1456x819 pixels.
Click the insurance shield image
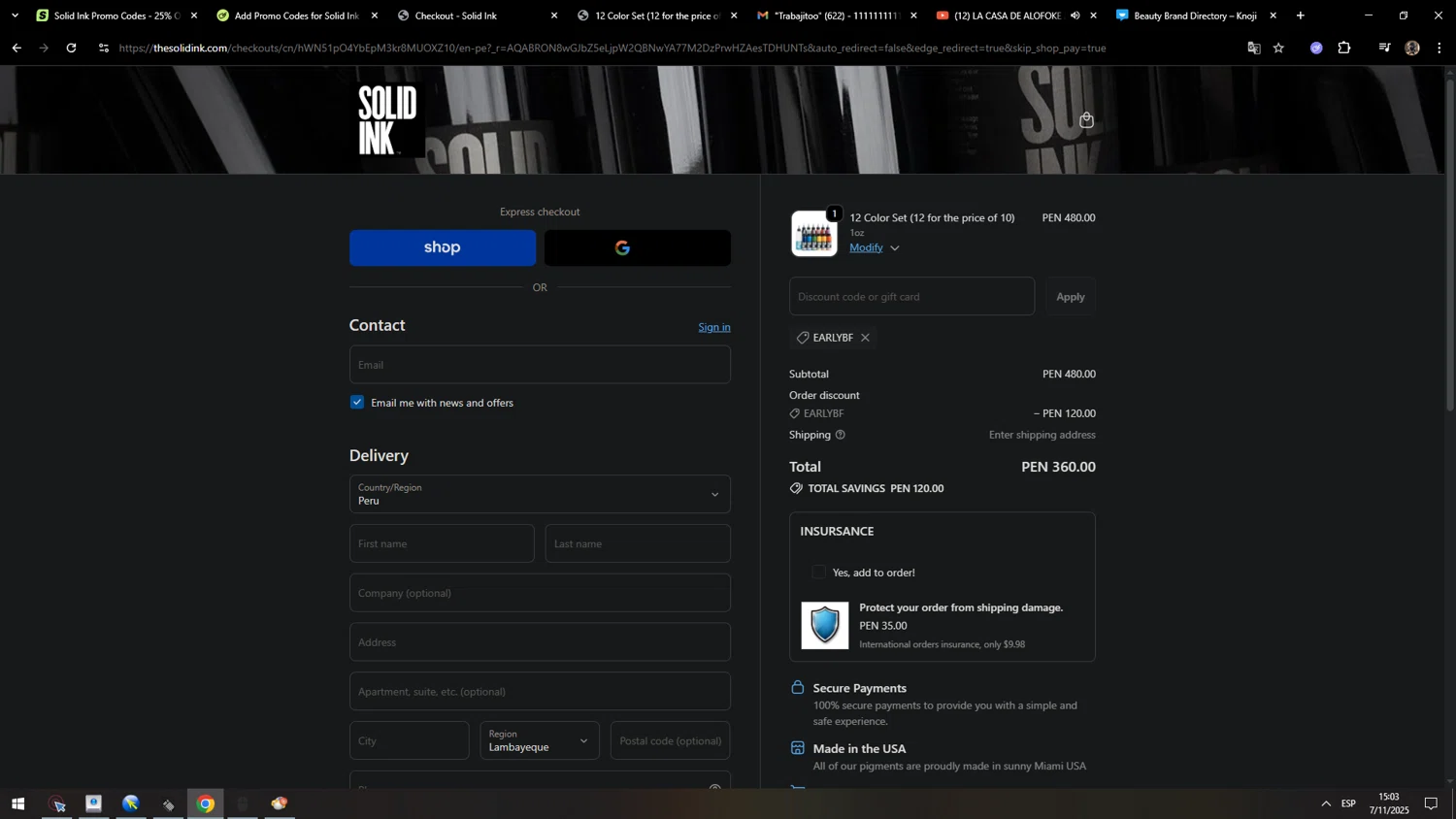(x=825, y=626)
